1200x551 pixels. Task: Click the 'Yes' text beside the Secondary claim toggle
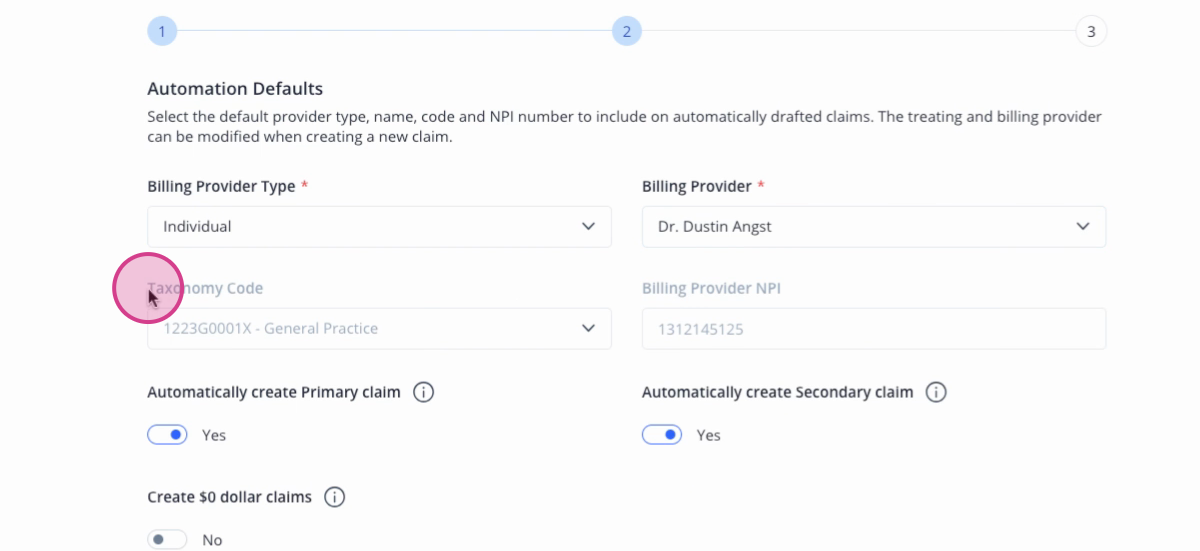pos(709,435)
